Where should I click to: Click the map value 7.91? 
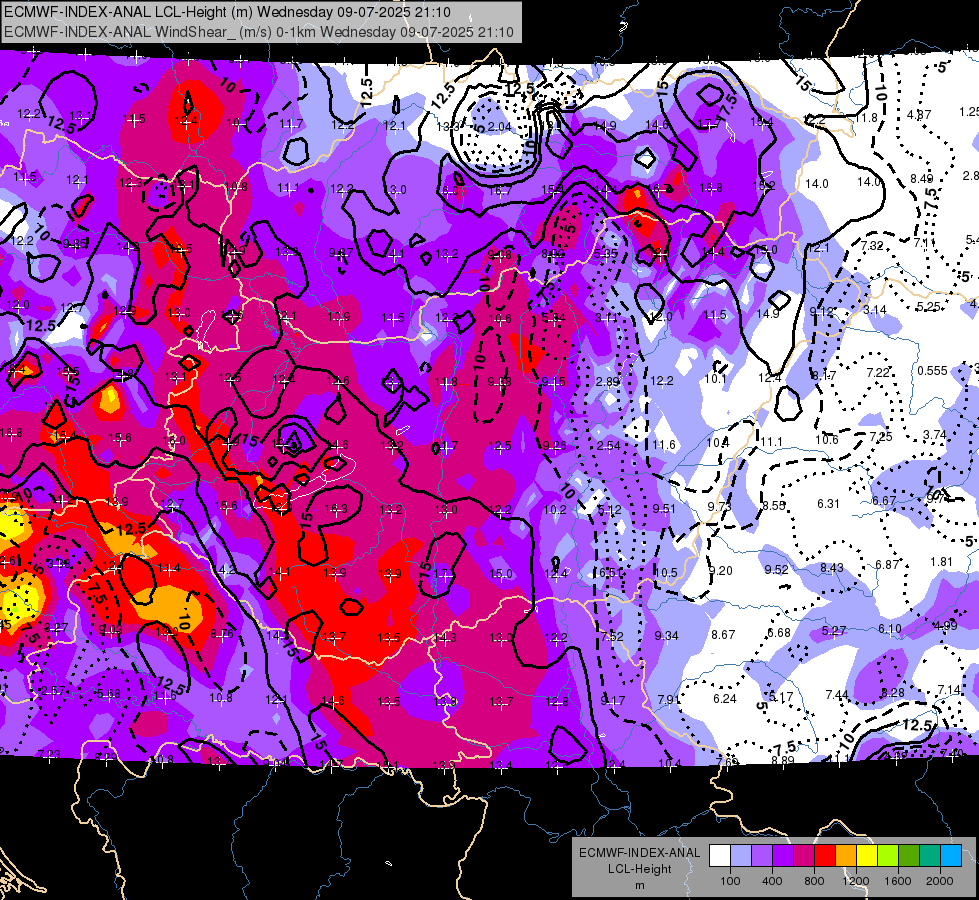669,699
